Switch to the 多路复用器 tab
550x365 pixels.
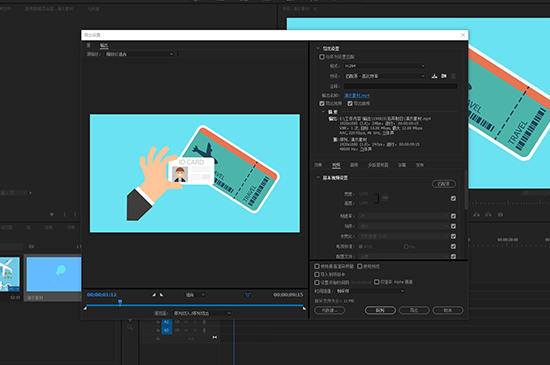(x=378, y=165)
